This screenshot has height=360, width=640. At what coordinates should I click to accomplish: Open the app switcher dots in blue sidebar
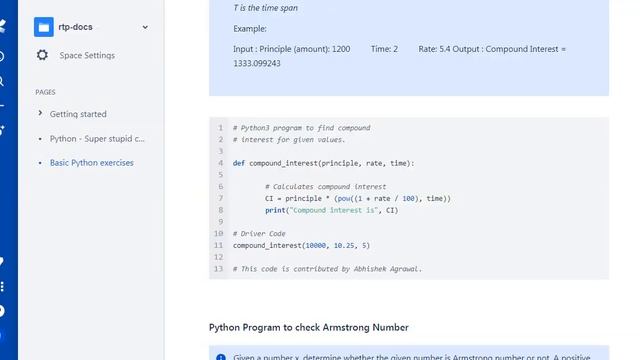click(2, 287)
